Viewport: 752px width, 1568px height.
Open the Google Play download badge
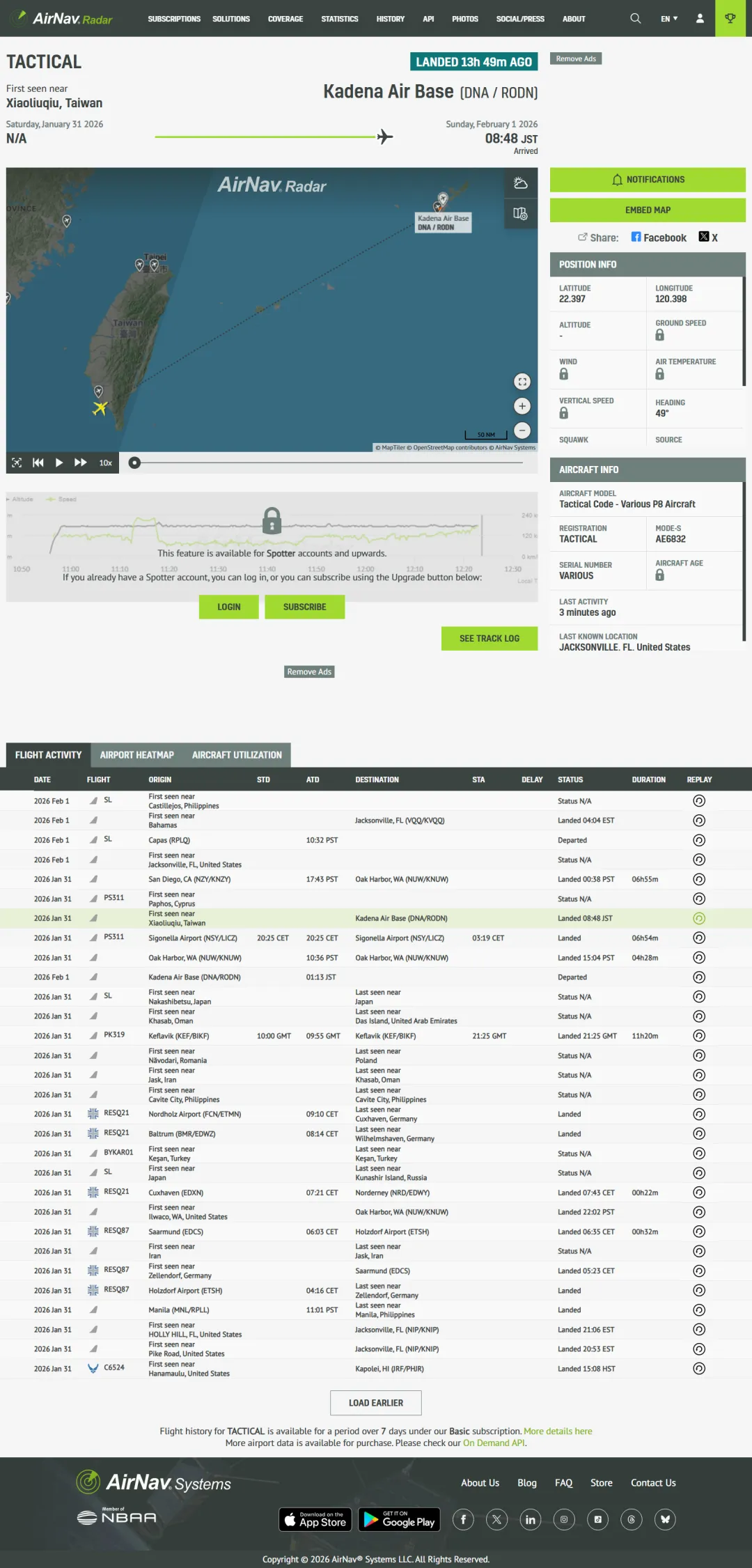click(x=400, y=1519)
